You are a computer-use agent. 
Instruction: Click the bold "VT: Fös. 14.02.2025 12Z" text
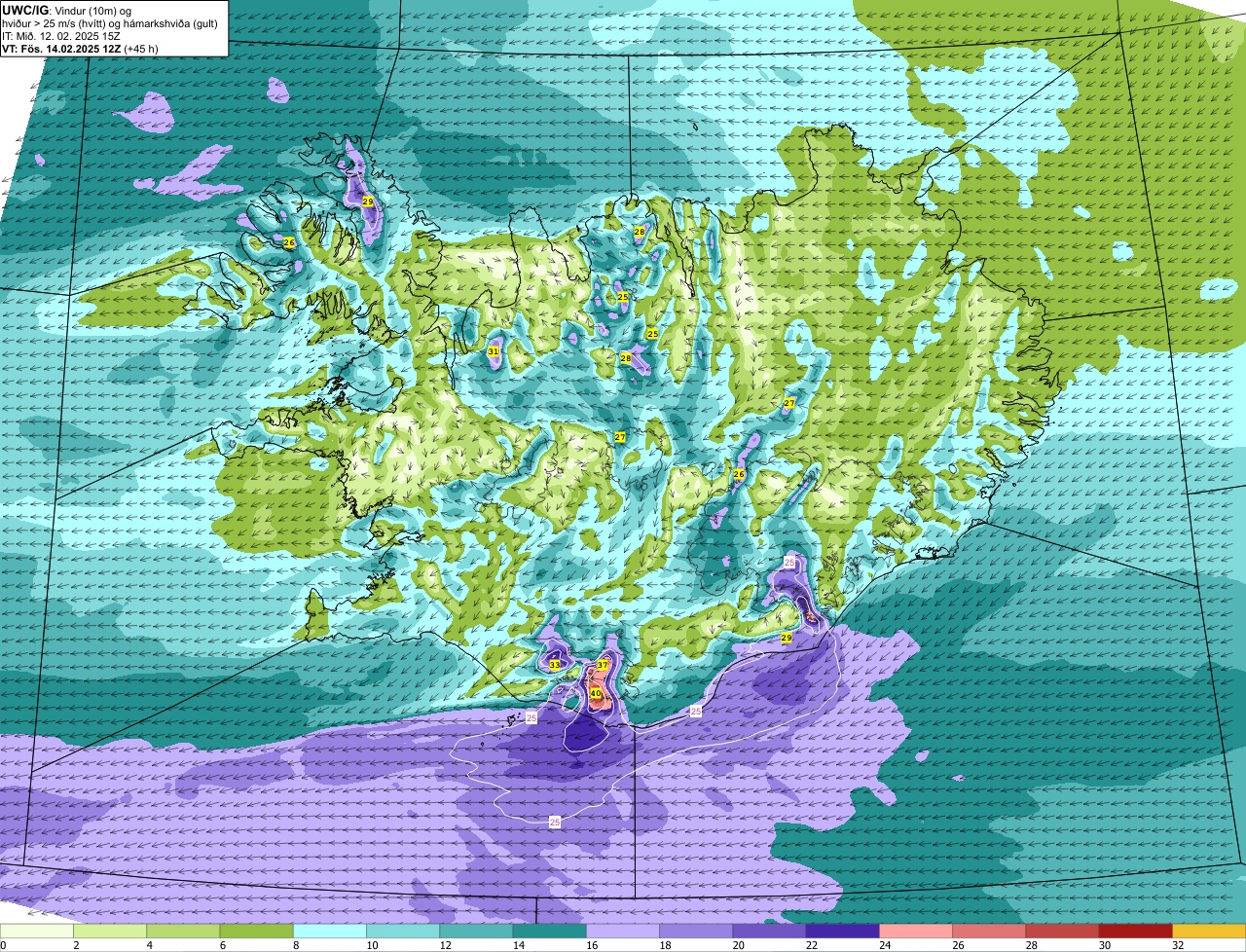coord(61,49)
